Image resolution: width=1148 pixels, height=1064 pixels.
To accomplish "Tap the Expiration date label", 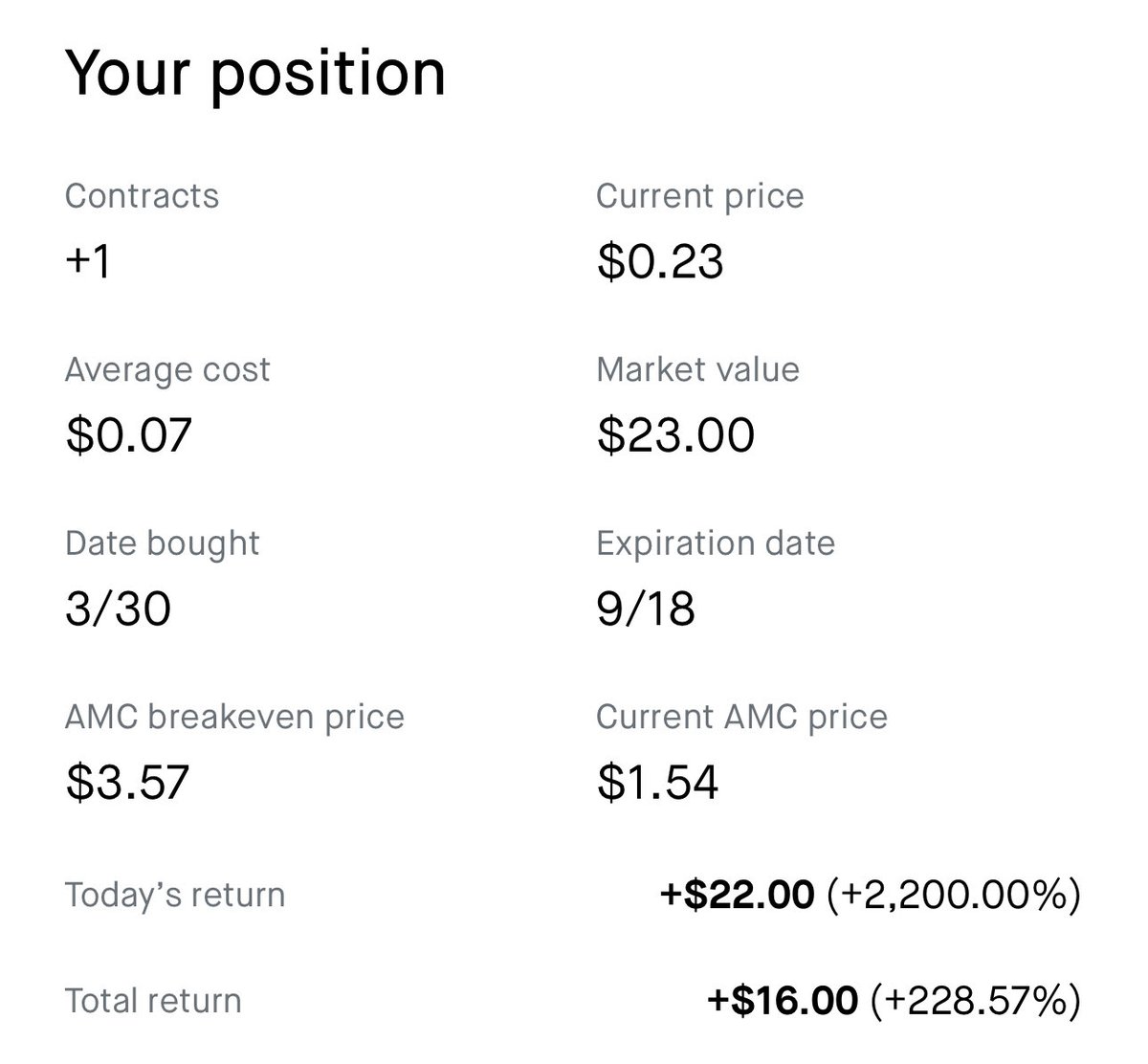I will coord(715,543).
